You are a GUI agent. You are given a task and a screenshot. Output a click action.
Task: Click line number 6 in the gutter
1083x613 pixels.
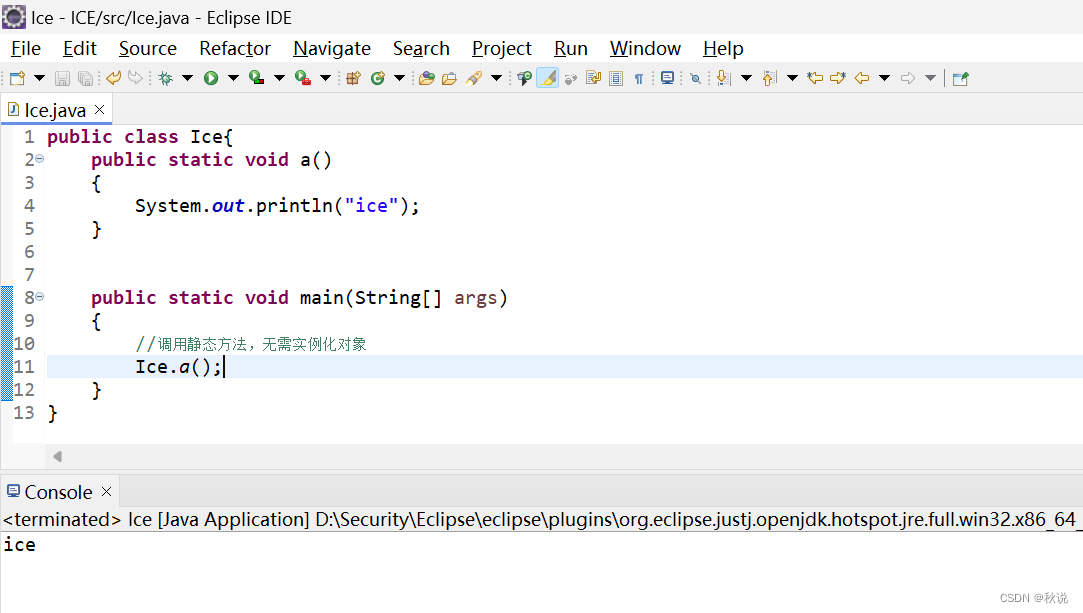[29, 251]
